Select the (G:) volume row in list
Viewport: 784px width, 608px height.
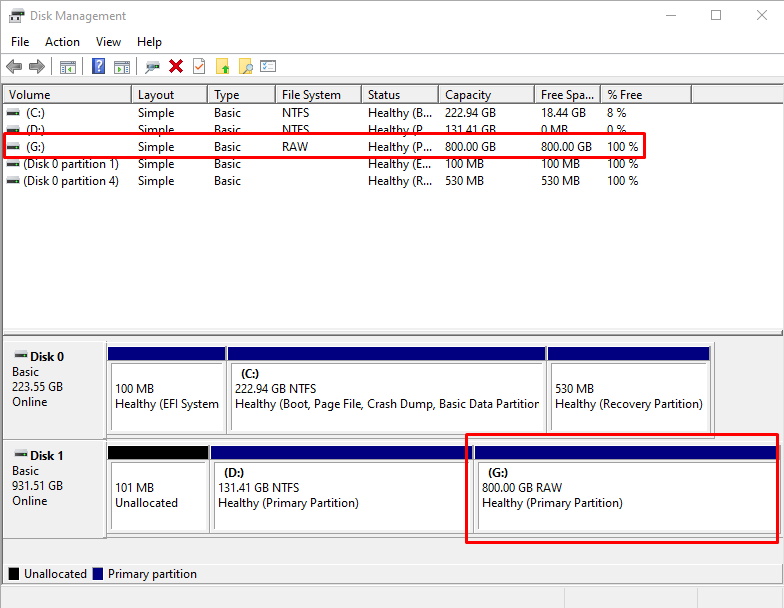click(324, 147)
